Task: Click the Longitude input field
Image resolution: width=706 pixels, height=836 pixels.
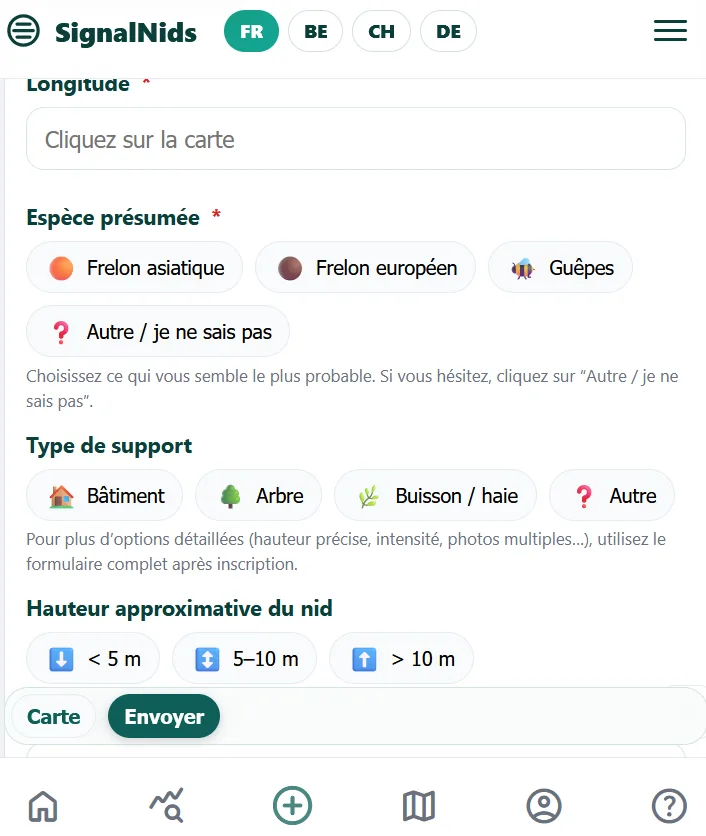Action: 355,139
